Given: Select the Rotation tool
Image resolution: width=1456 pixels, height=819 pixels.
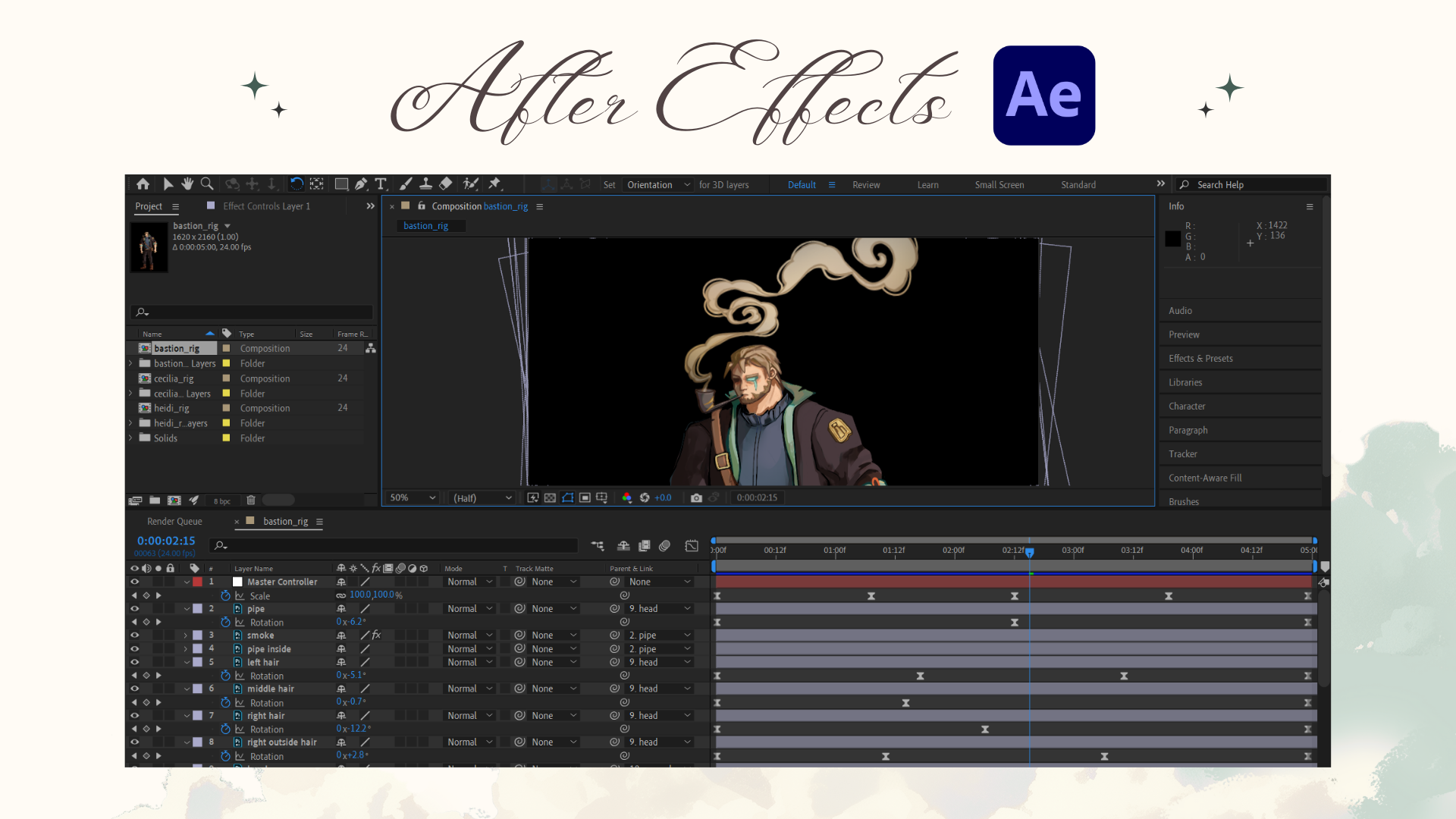Looking at the screenshot, I should pyautogui.click(x=297, y=184).
